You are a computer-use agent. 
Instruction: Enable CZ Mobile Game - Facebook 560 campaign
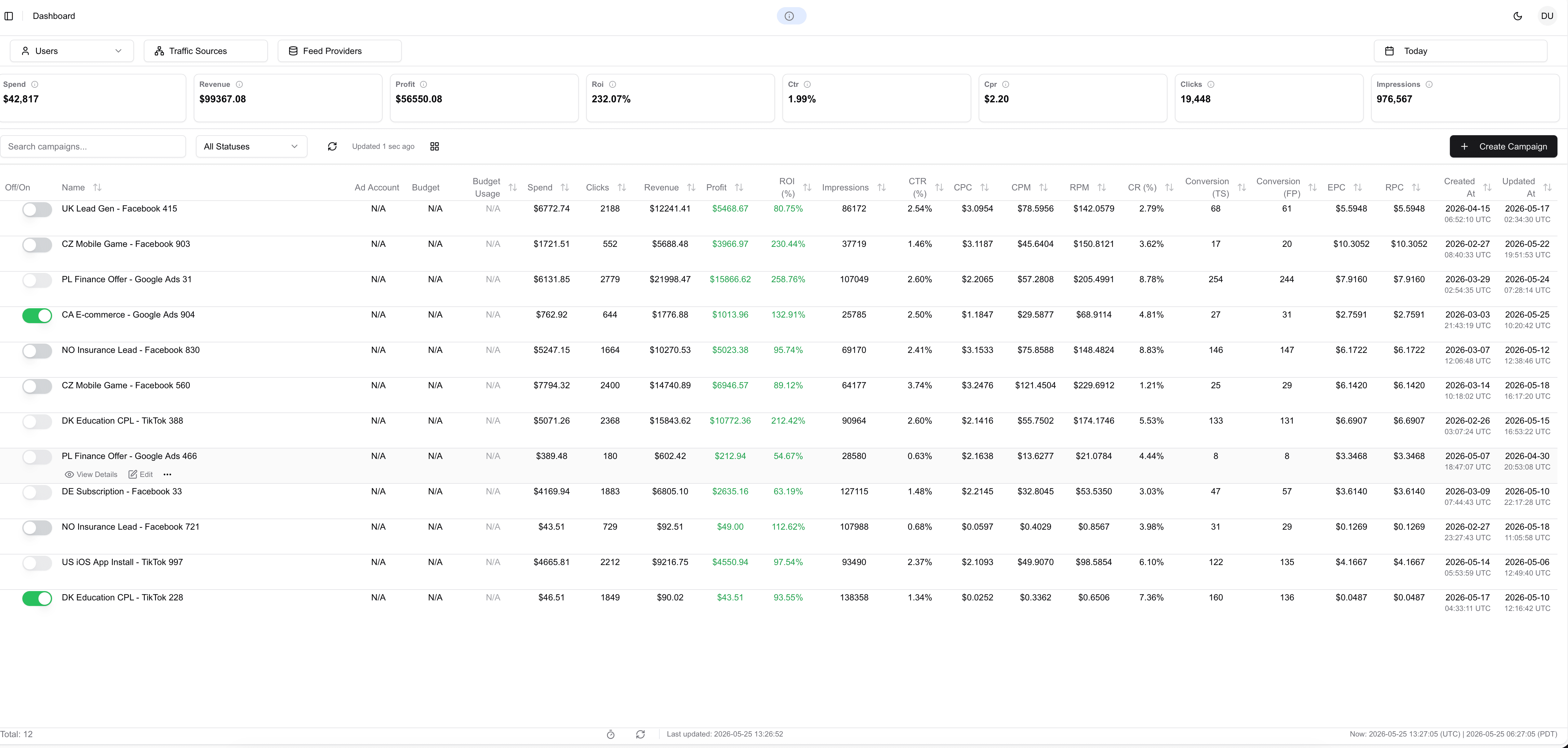(x=37, y=386)
